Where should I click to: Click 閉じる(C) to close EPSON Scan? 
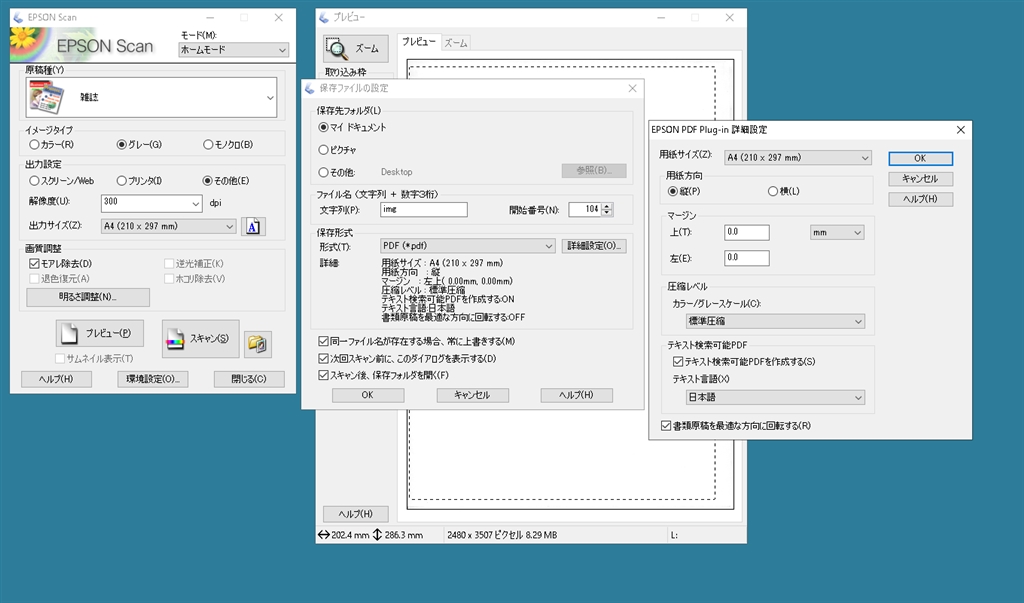click(x=249, y=379)
